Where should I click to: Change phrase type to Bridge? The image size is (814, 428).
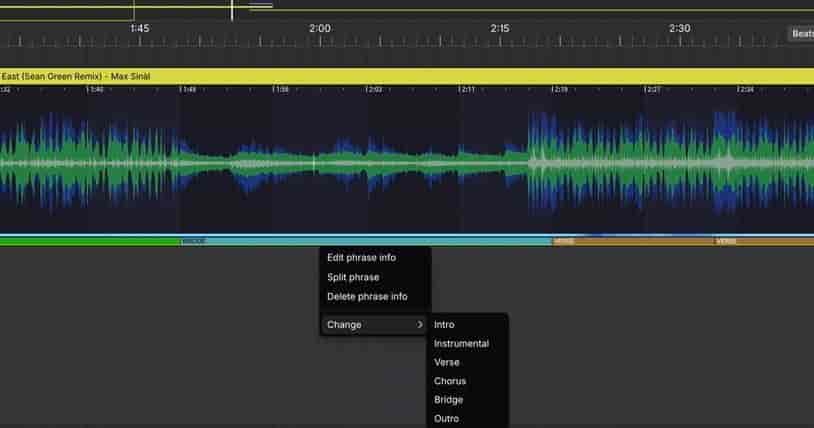[449, 400]
